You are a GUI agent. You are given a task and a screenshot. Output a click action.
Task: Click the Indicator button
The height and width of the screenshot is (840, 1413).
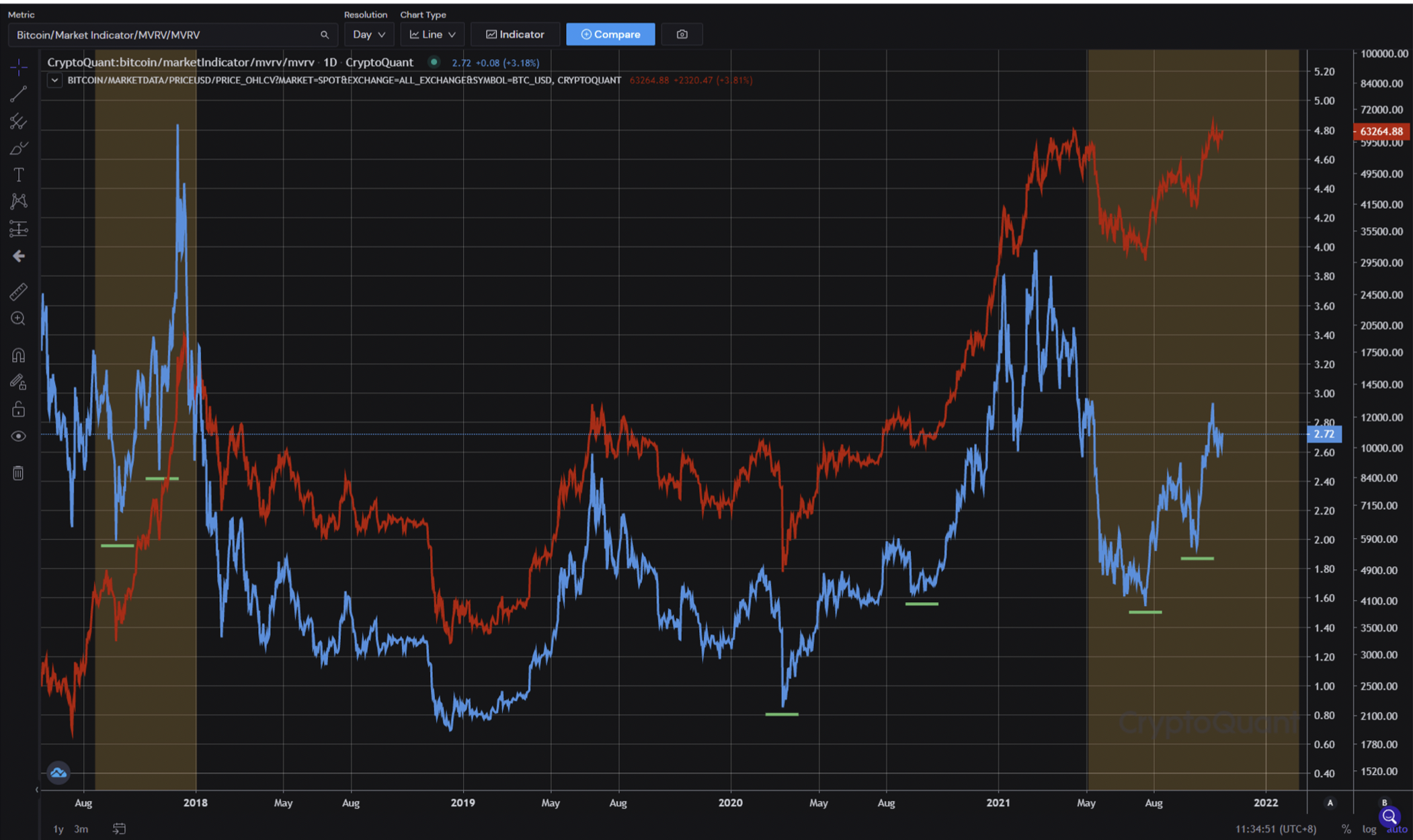tap(515, 34)
